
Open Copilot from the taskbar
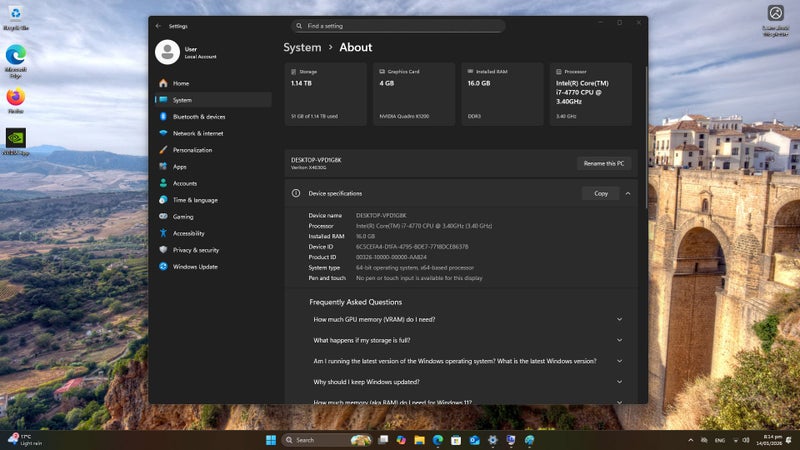click(x=401, y=440)
